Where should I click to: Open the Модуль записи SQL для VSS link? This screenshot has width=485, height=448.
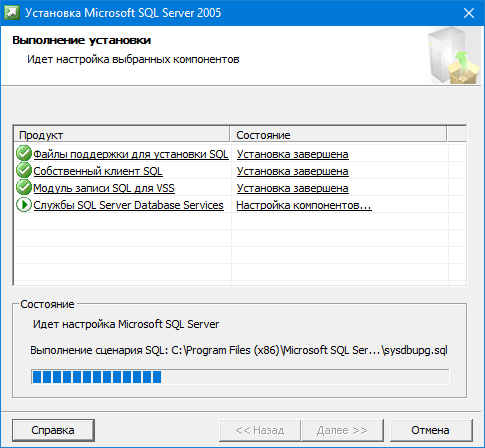[x=104, y=188]
